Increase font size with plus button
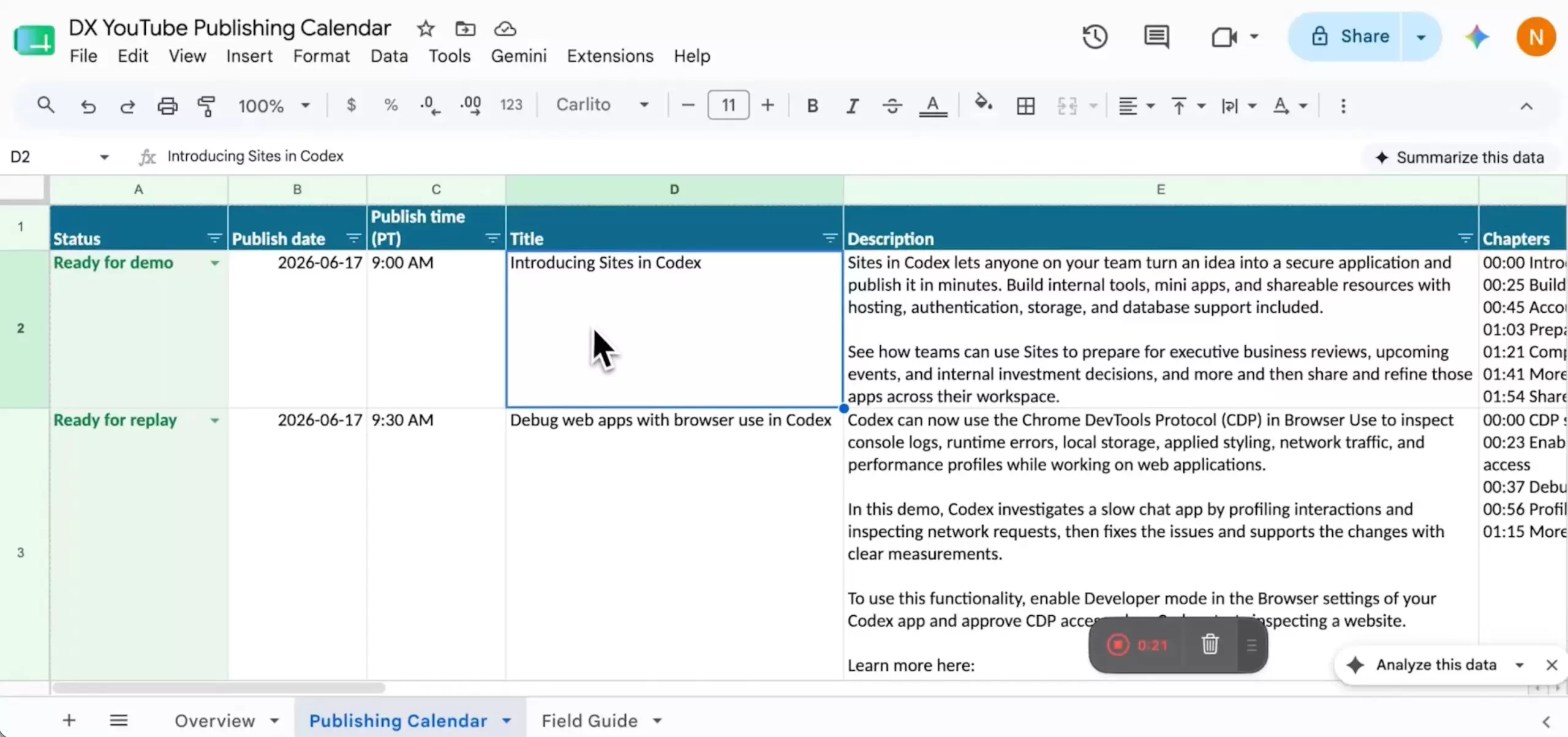The width and height of the screenshot is (1568, 737). coord(767,105)
